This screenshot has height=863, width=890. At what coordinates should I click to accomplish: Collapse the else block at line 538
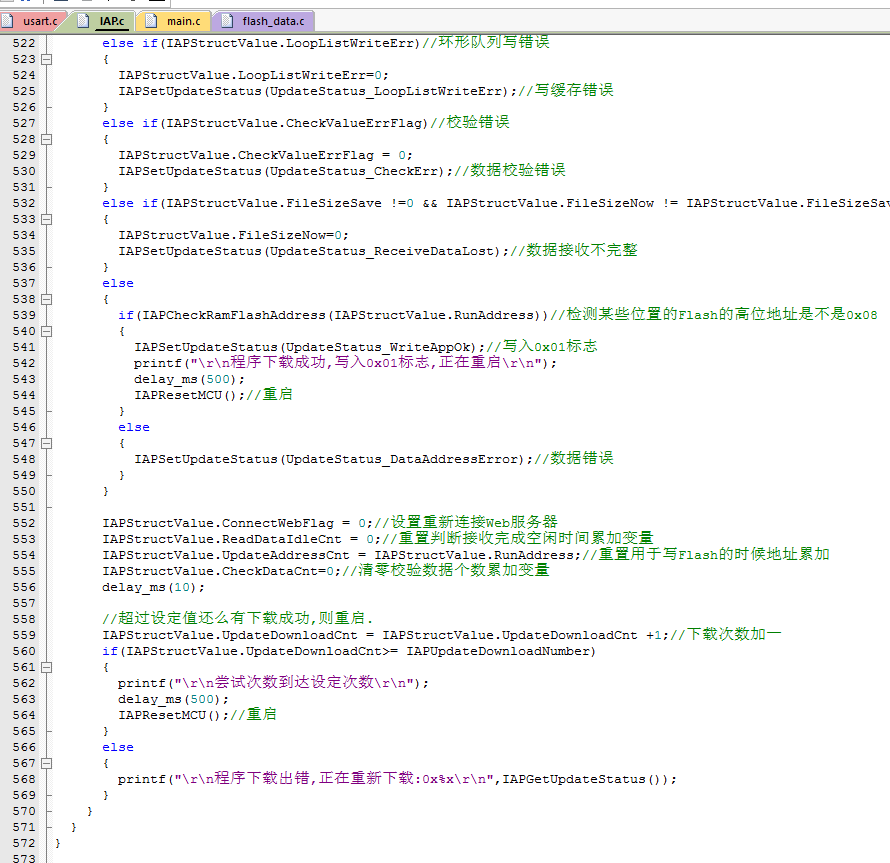click(x=47, y=299)
